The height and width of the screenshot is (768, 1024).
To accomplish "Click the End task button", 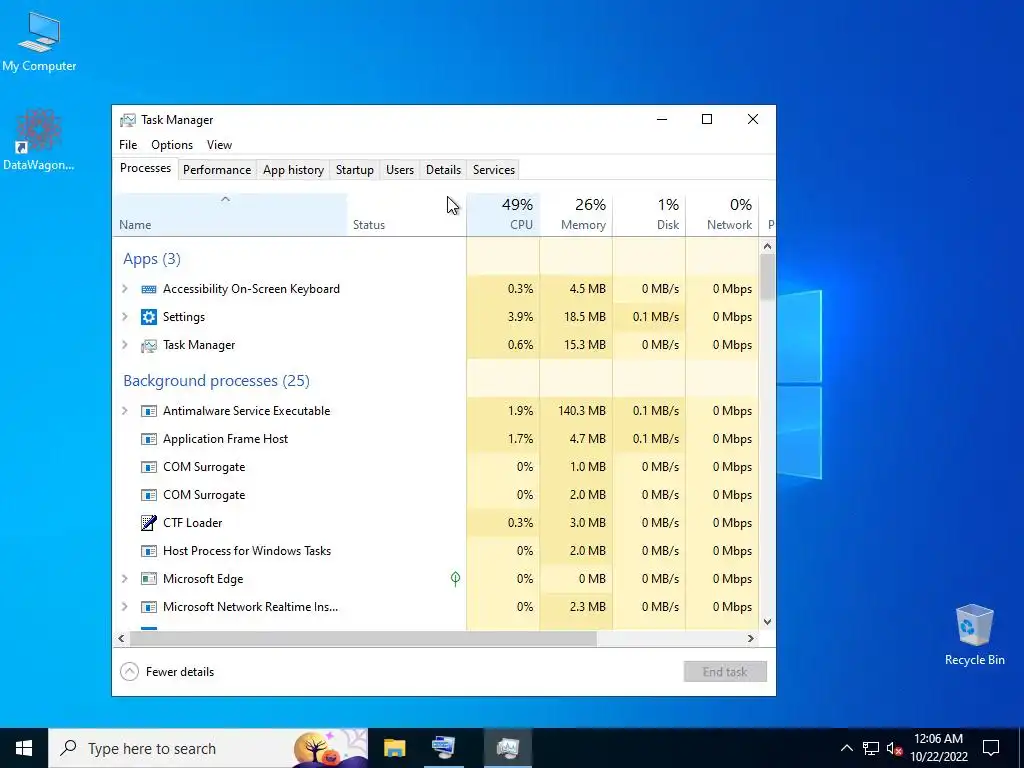I will pyautogui.click(x=725, y=672).
